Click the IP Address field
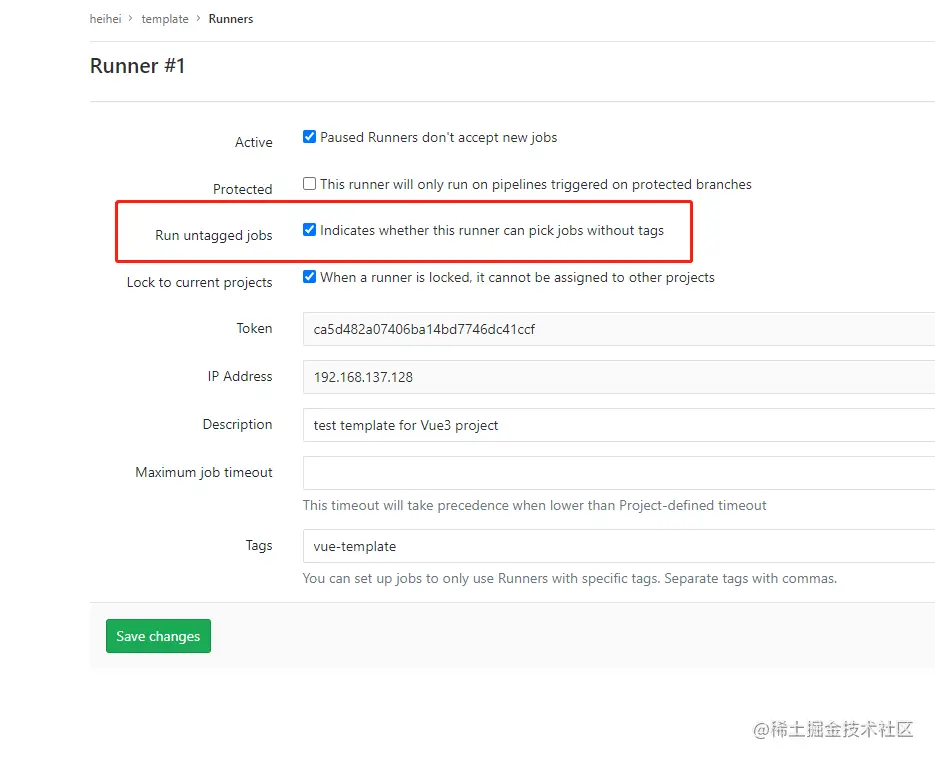Screen dimensions: 935x761 [x=619, y=377]
